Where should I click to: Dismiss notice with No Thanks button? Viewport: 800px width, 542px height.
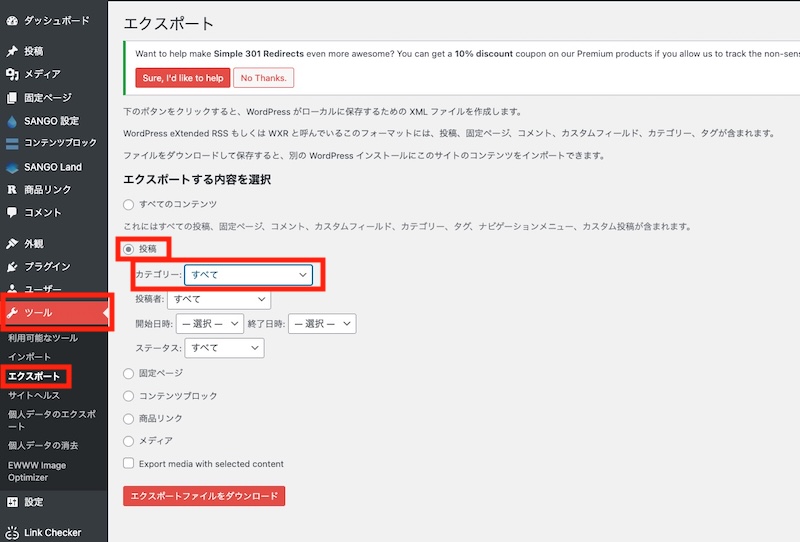click(x=264, y=78)
